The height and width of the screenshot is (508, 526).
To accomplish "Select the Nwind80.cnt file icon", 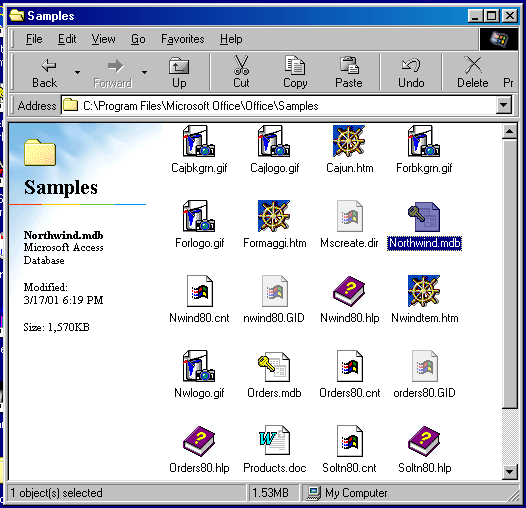I will [200, 291].
